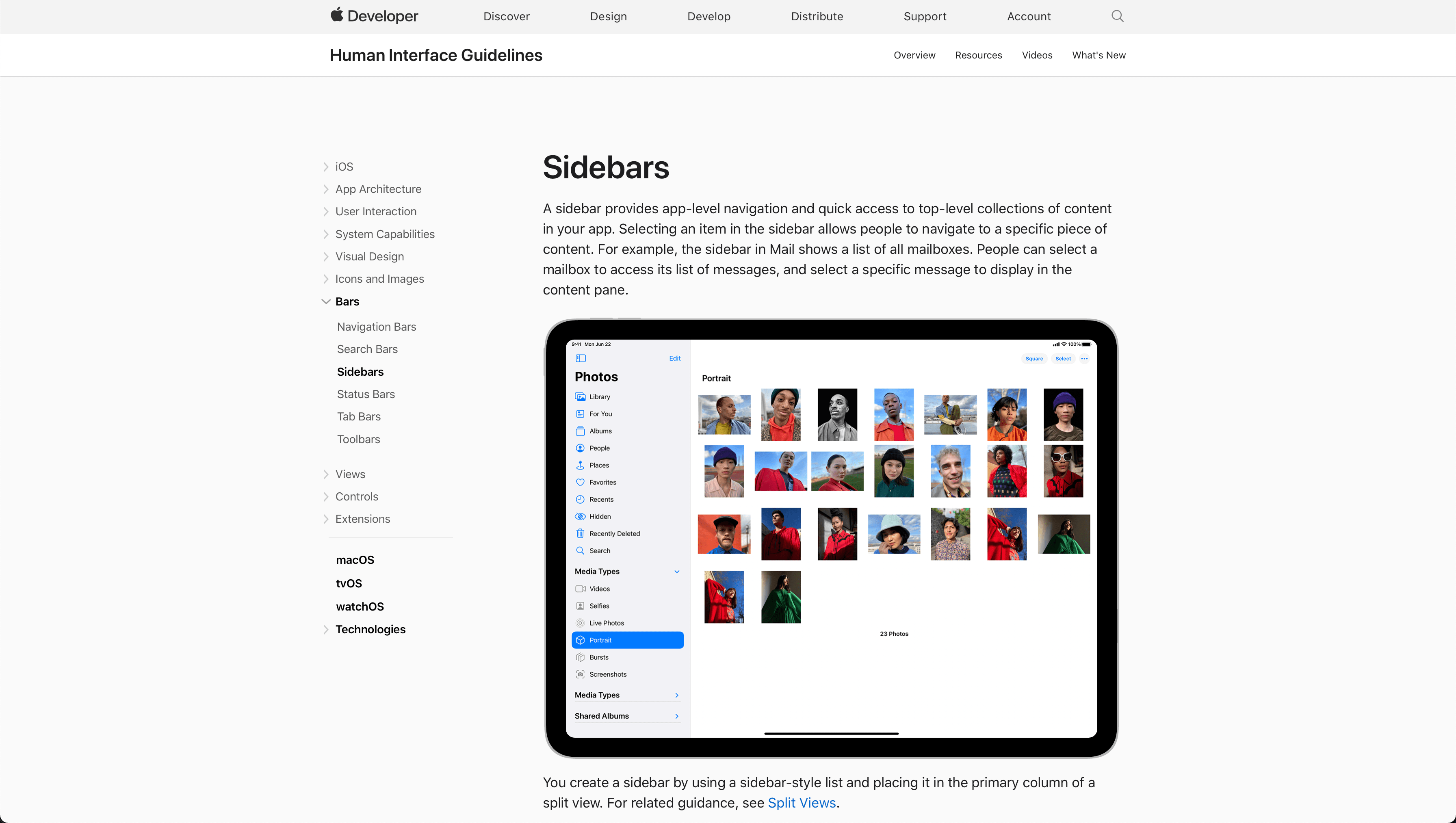Open the Design menu in top navigation
The image size is (1456, 823).
point(608,16)
